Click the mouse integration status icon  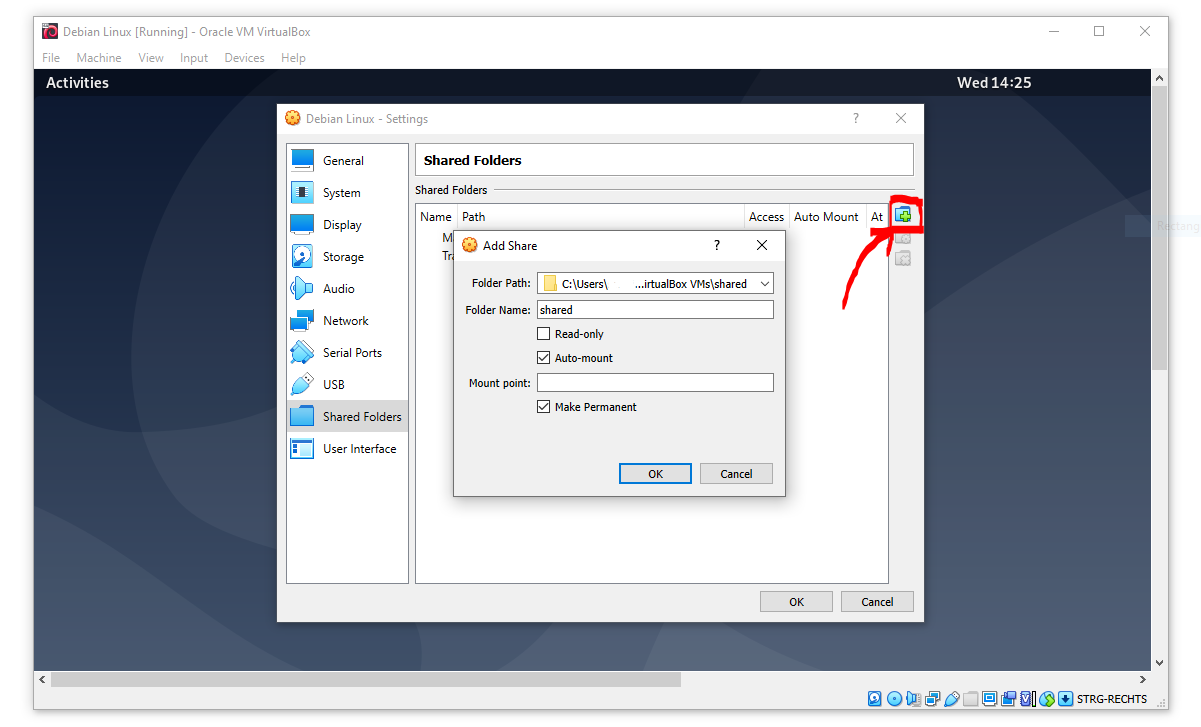(x=1047, y=699)
